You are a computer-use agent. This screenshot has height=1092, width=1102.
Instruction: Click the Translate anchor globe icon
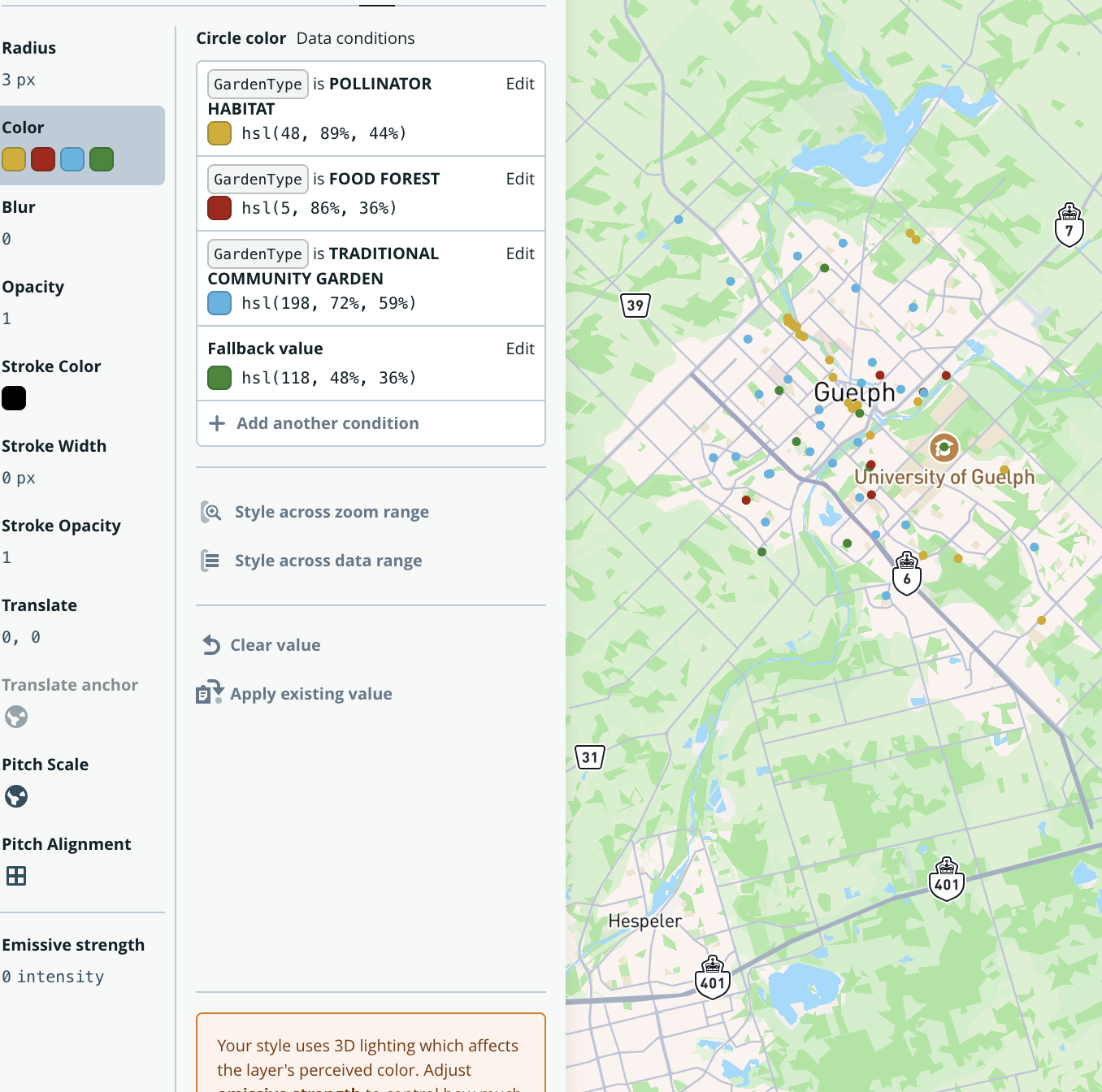coord(16,717)
